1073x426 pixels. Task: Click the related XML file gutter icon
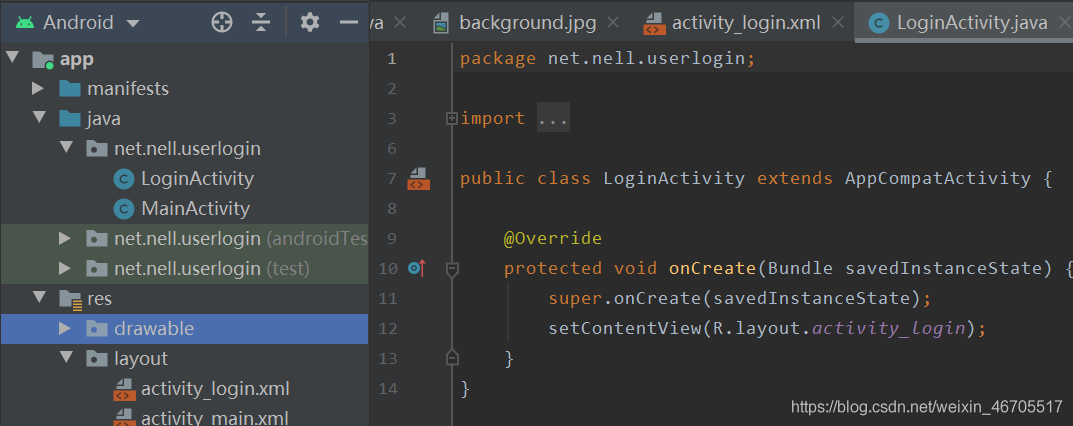[419, 178]
